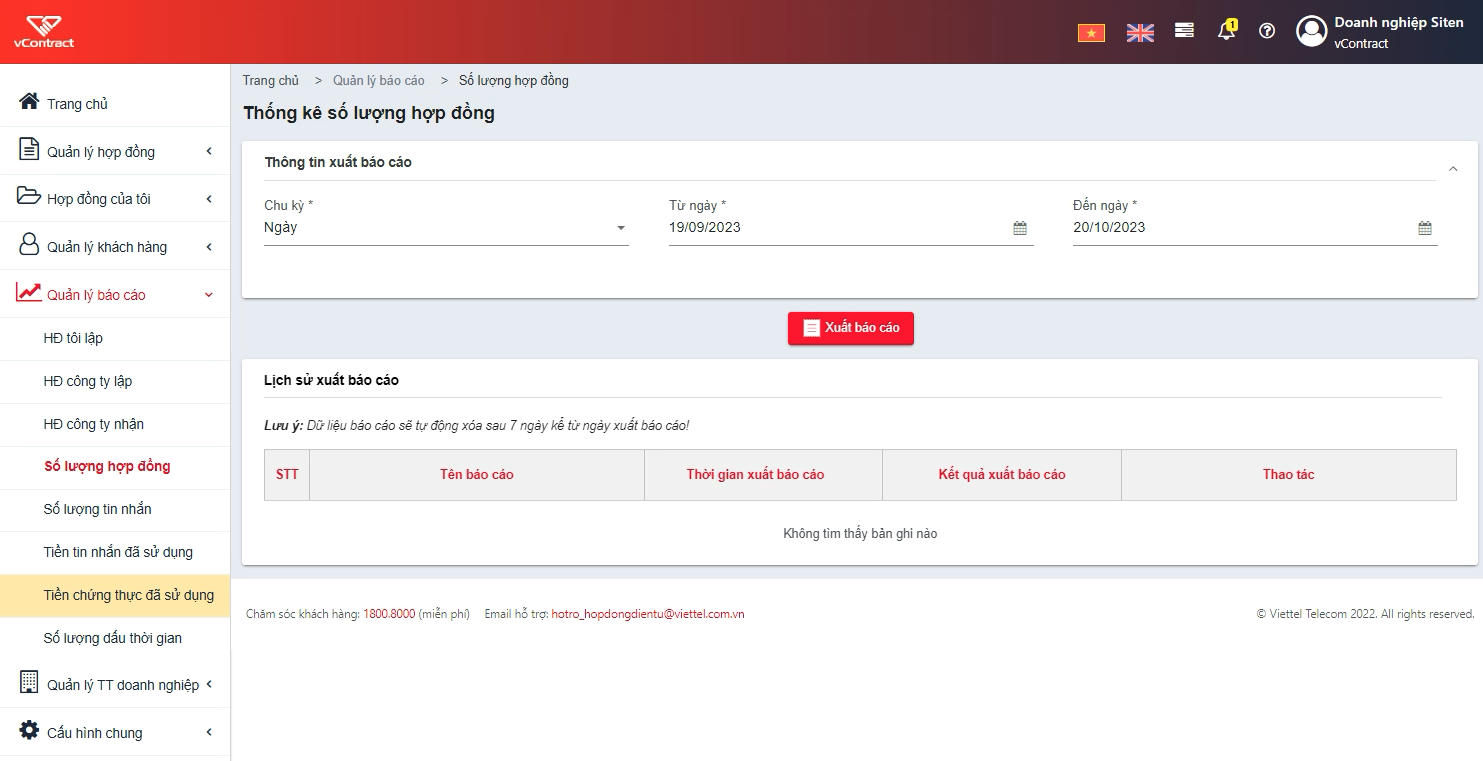
Task: Click the gear icon of Cấu hình chung
Action: pos(29,730)
